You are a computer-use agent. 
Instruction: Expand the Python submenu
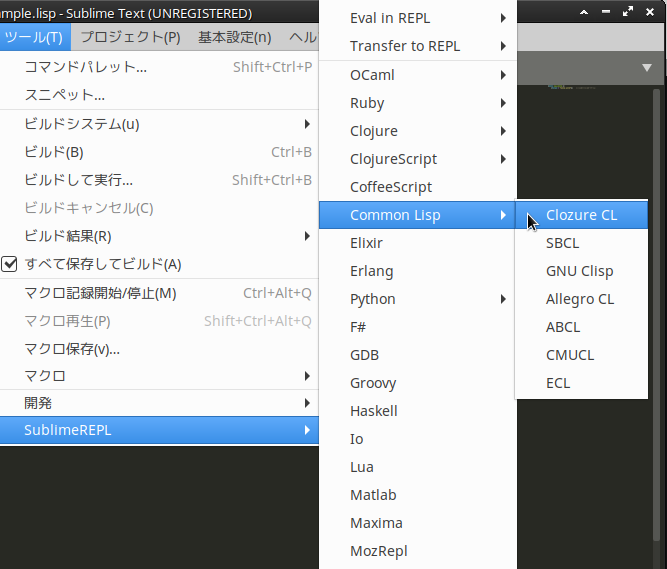[418, 299]
